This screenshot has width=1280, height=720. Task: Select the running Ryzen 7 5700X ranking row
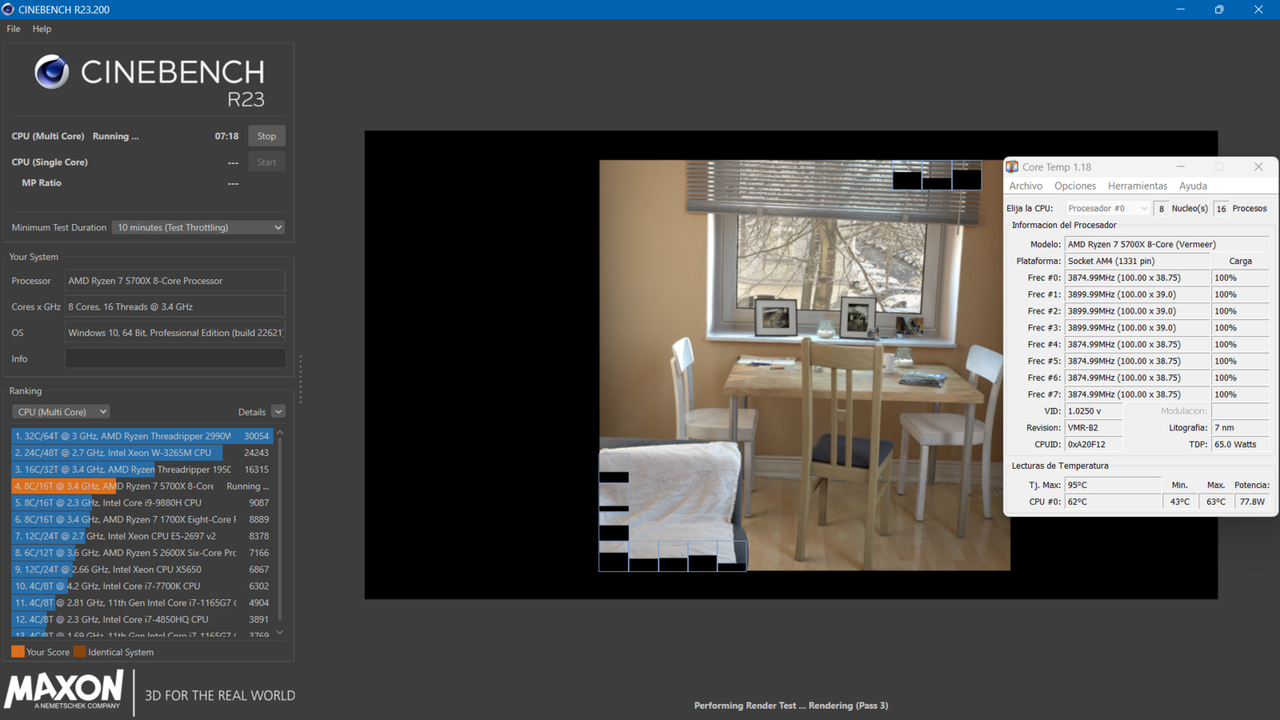141,486
